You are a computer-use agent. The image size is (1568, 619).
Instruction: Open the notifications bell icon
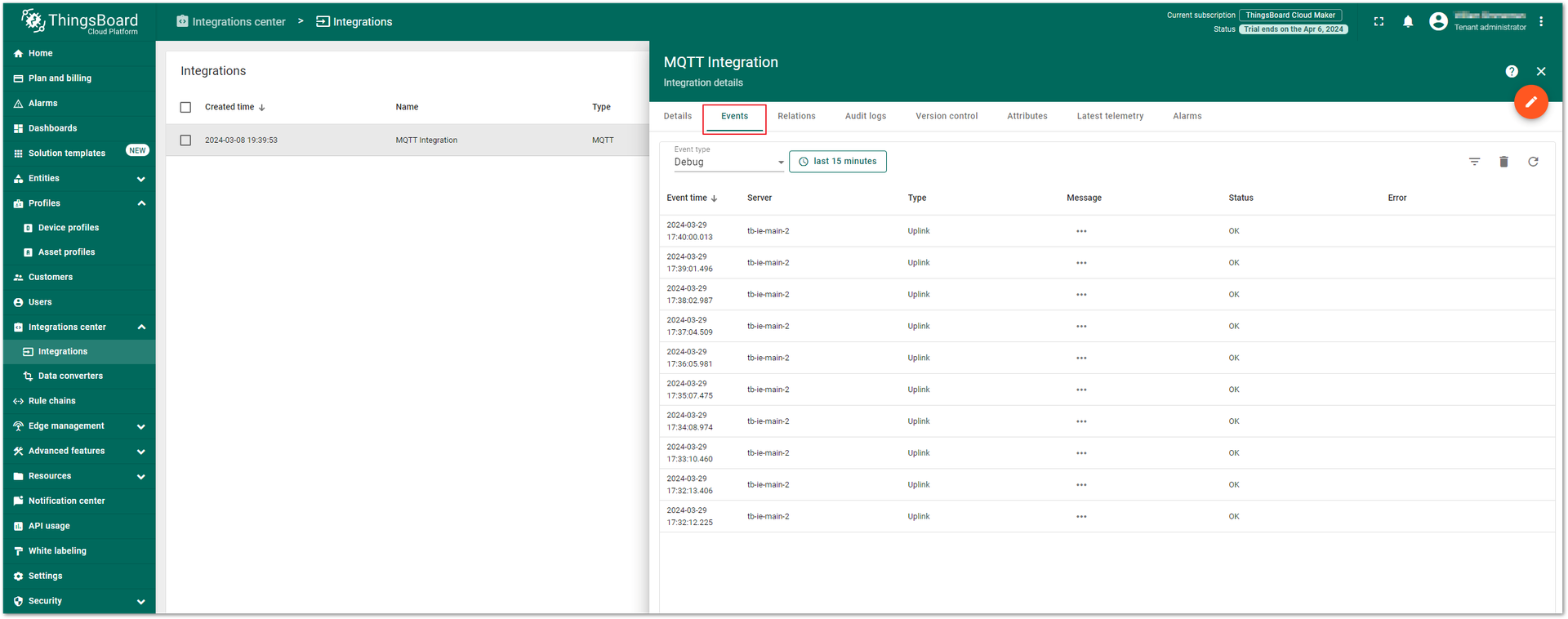point(1408,22)
